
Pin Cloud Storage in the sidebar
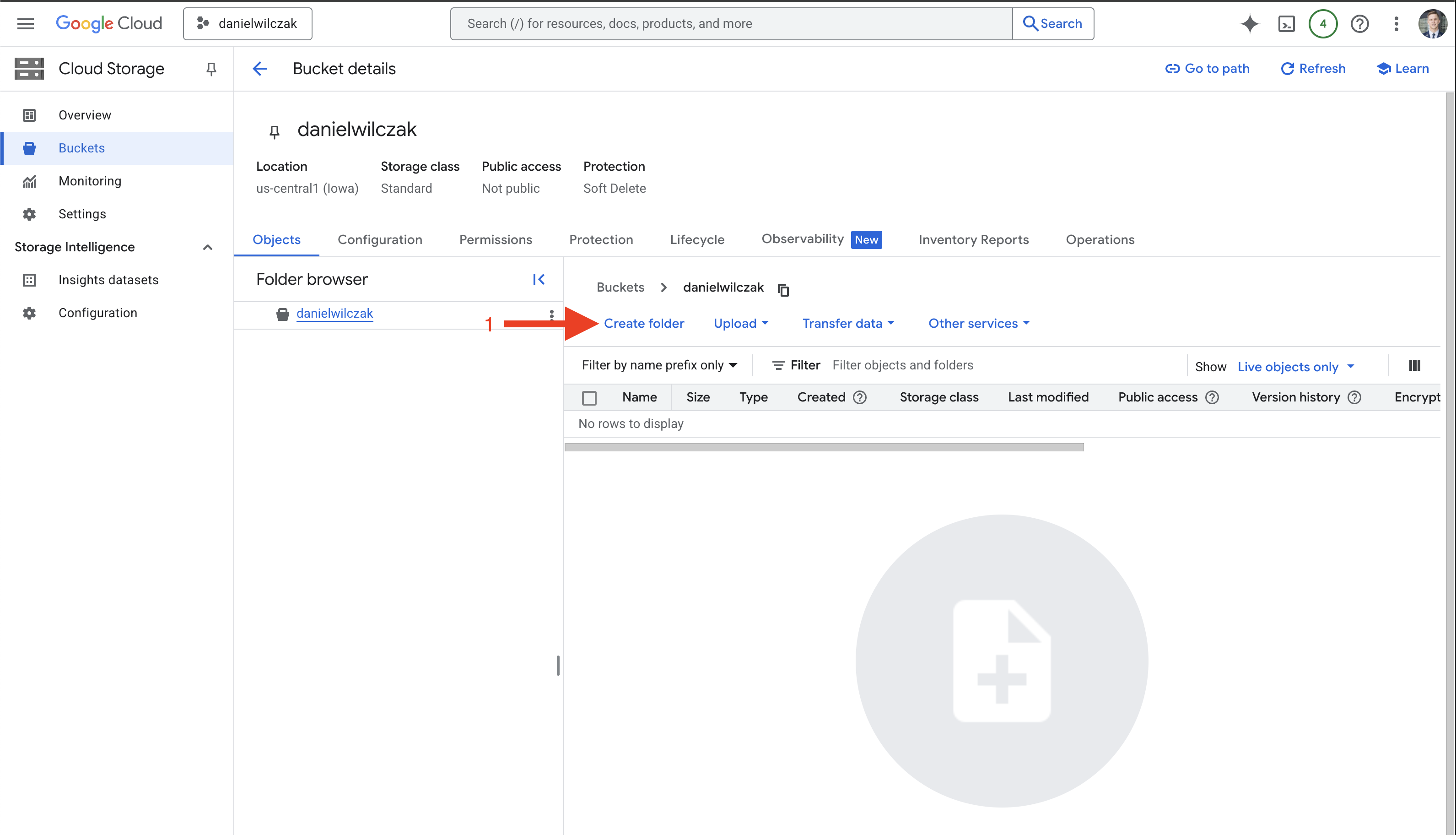tap(211, 69)
